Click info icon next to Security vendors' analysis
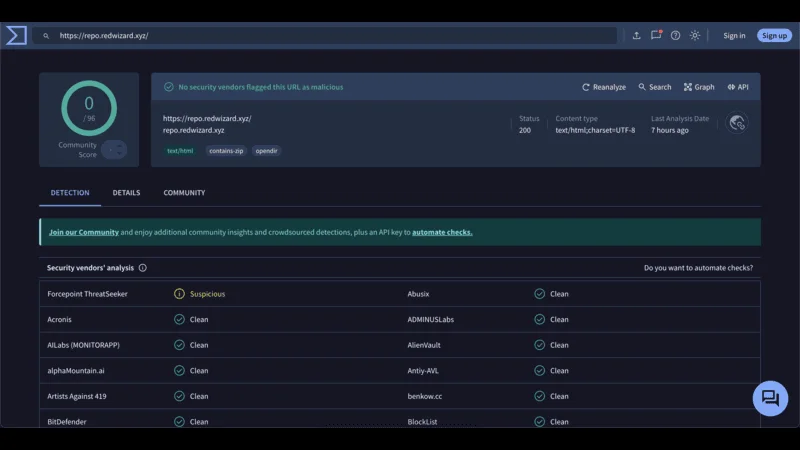Screen dimensions: 800x450 143,268
